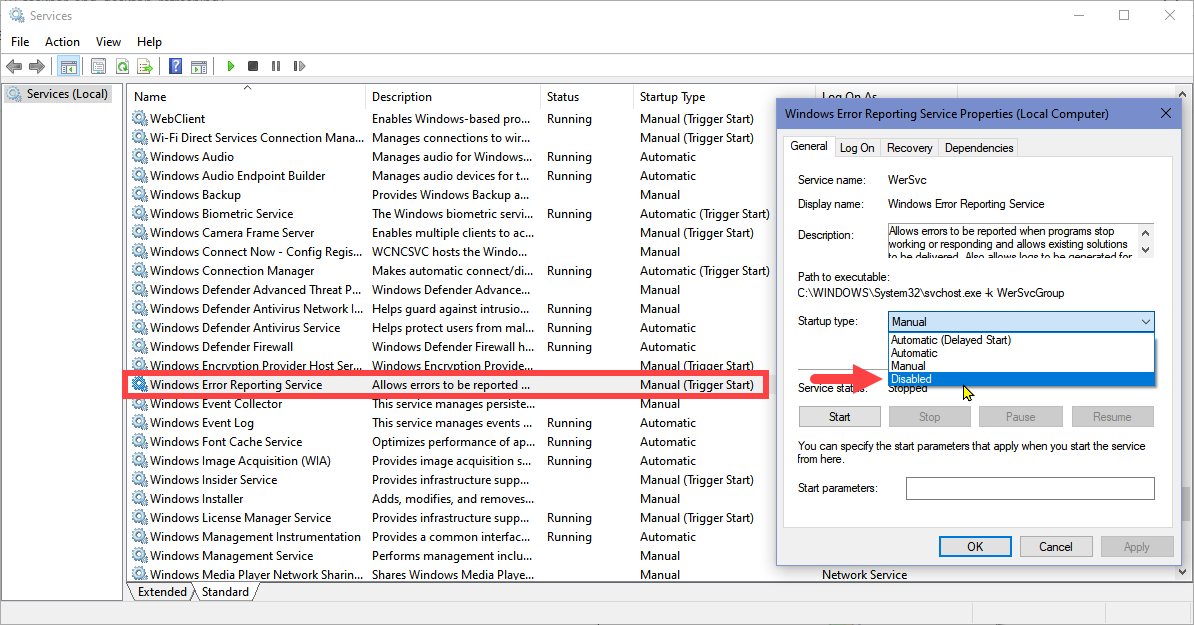
Task: Sort by the Status column header
Action: [586, 97]
